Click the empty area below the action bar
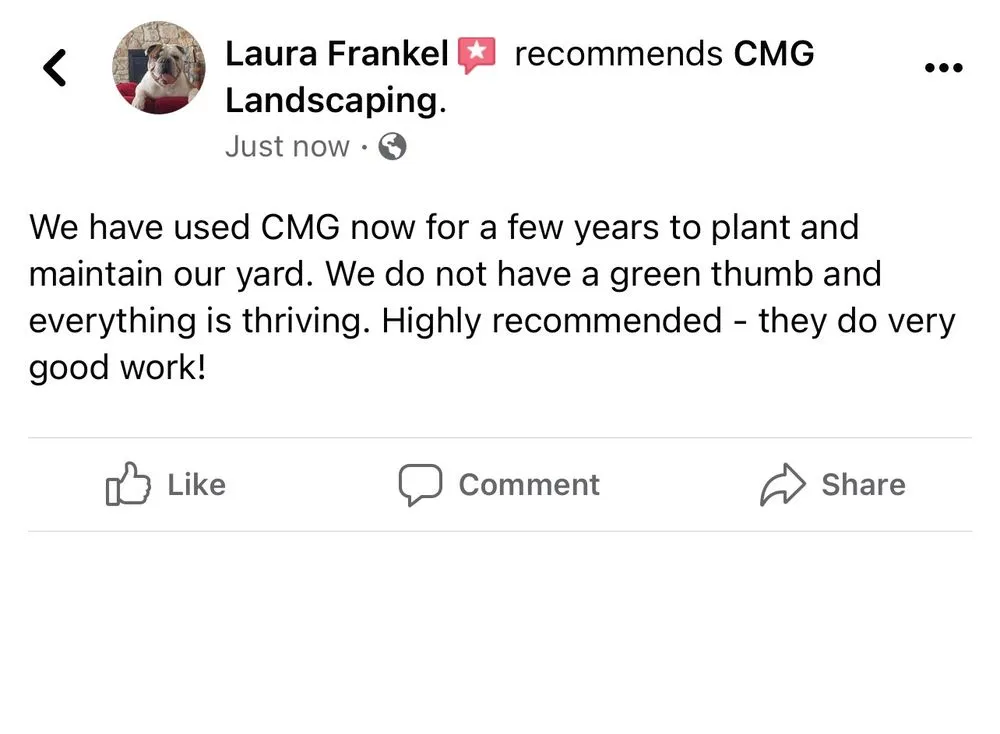Screen dimensions: 1000x734 pos(500,630)
